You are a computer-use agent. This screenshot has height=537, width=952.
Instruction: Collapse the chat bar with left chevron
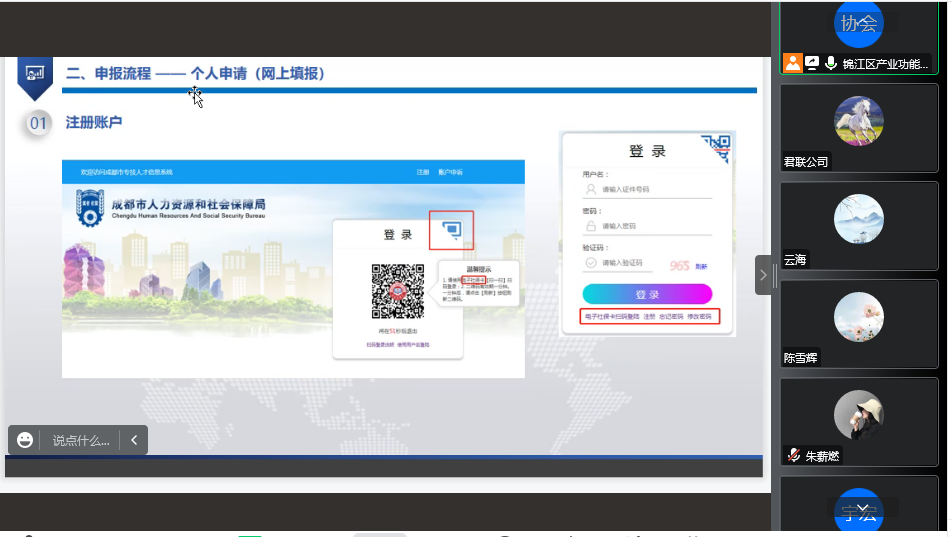coord(134,440)
